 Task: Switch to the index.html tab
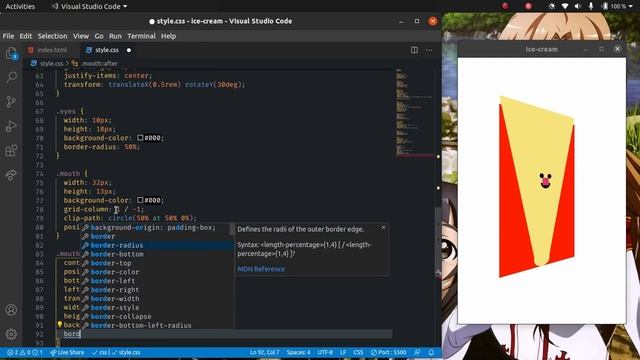pos(48,50)
